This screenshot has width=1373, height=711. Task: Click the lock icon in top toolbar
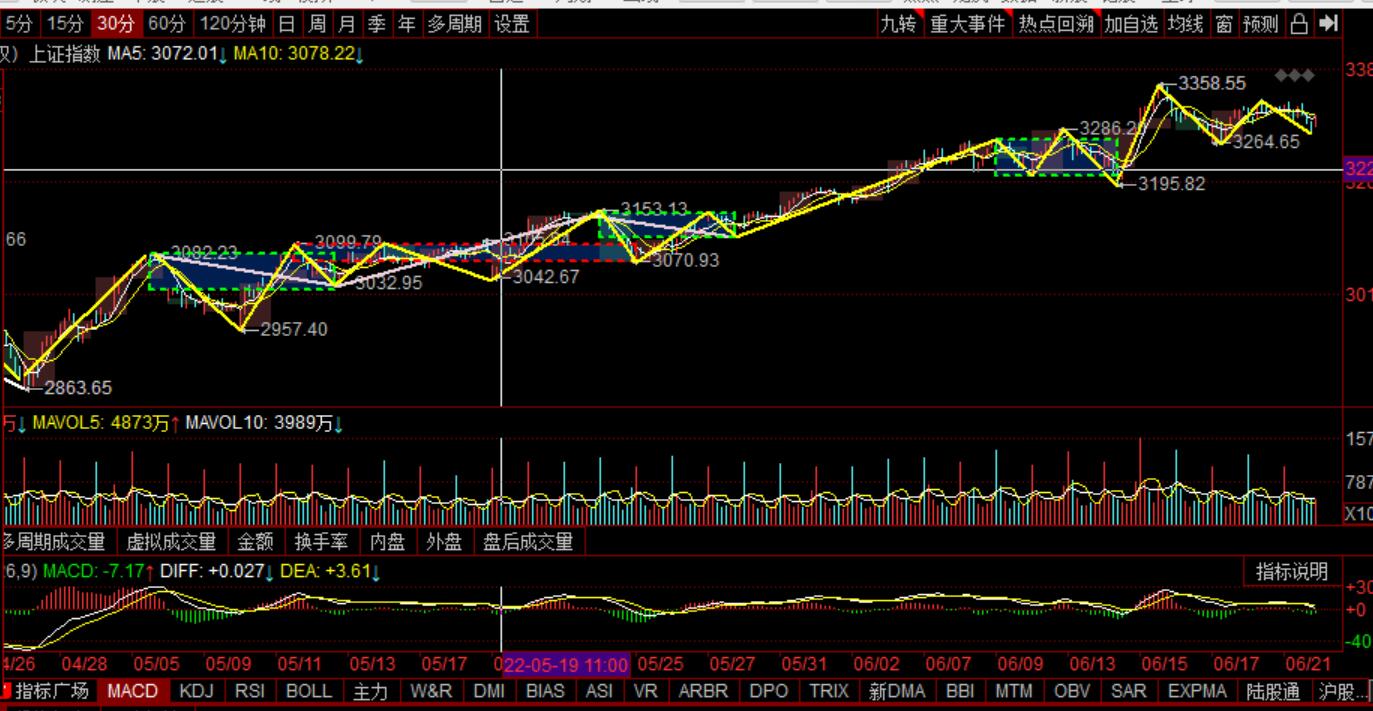[1299, 24]
